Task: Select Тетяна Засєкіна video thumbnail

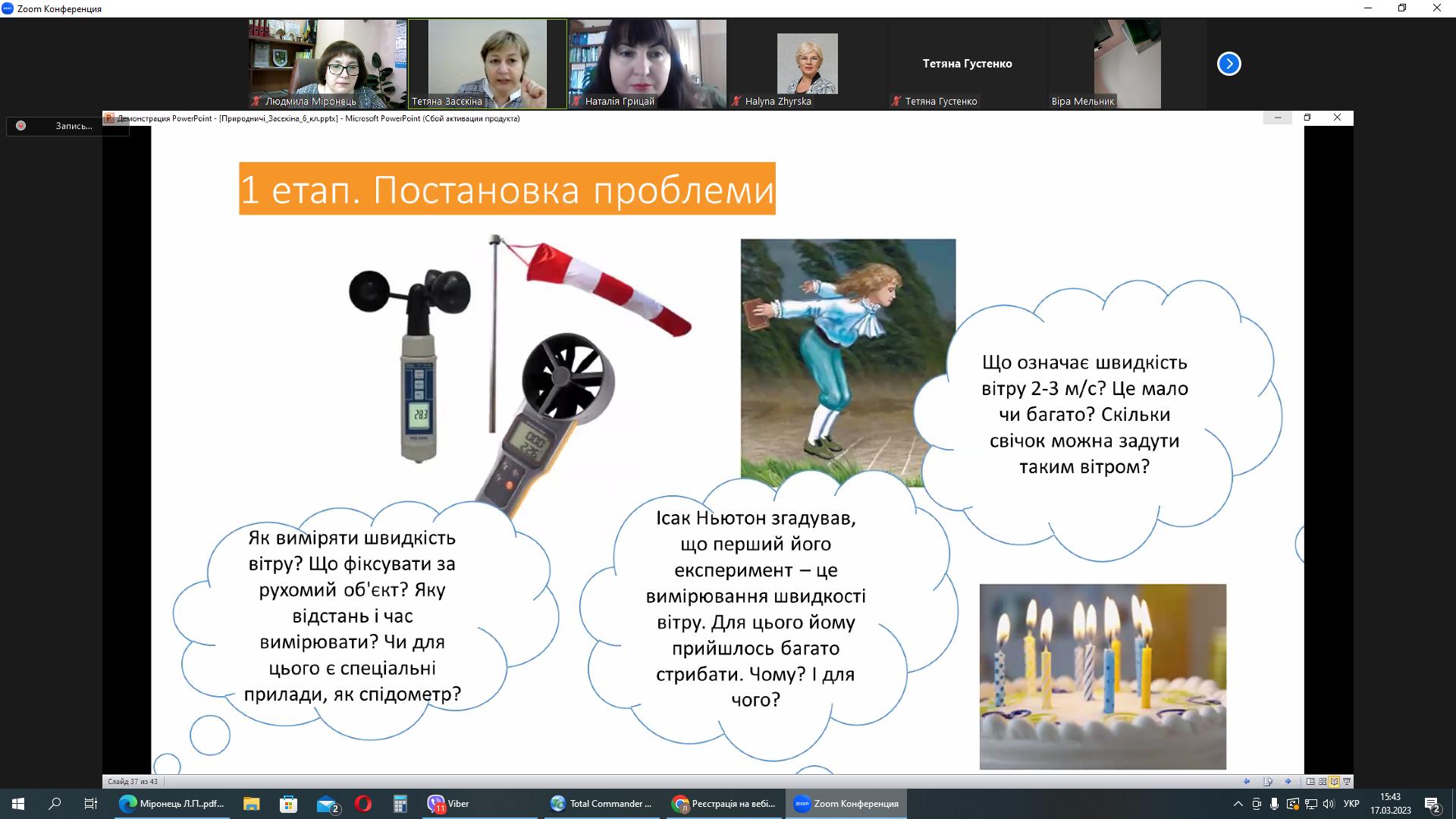Action: tap(487, 64)
